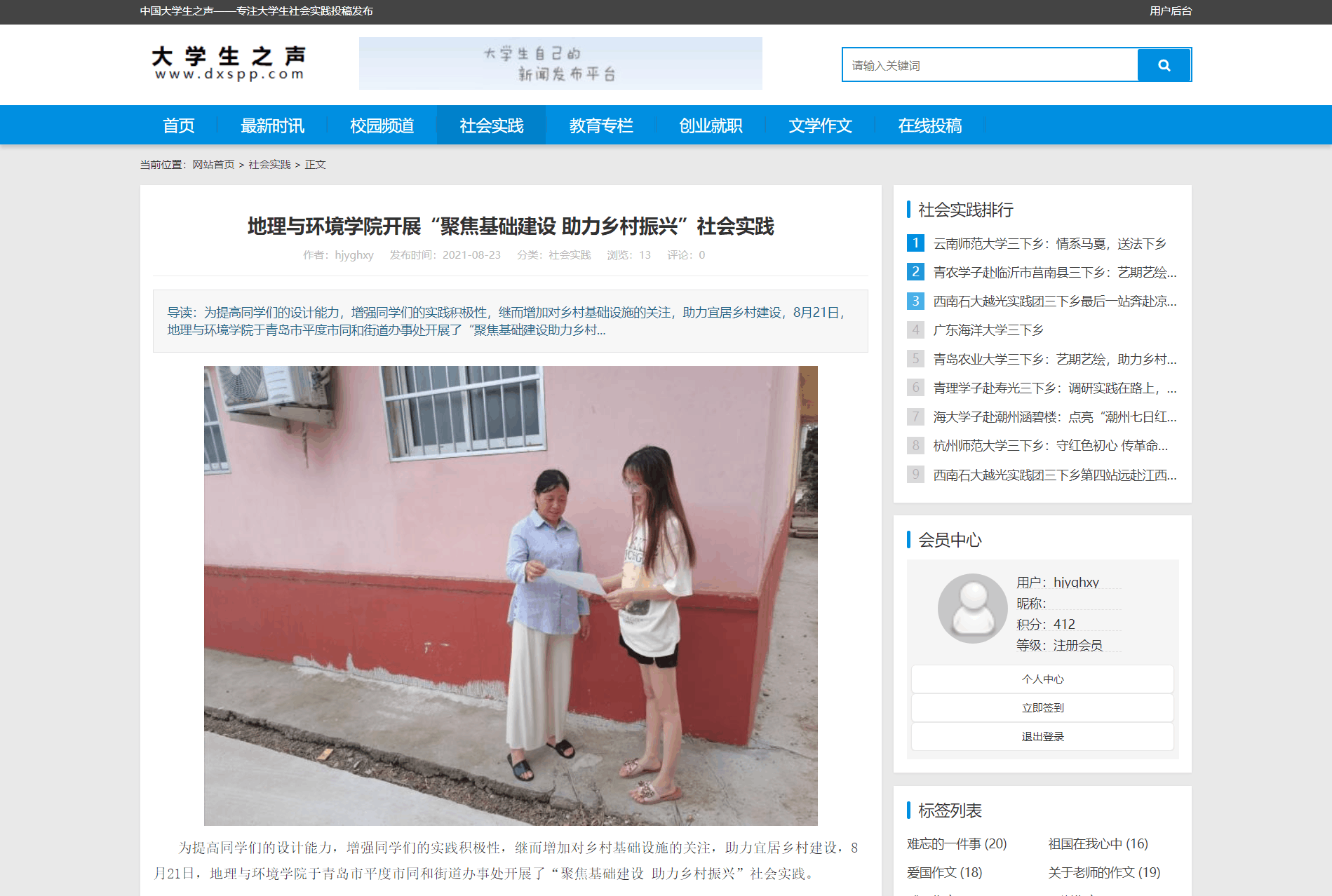The image size is (1332, 896).
Task: Click the article title heading
Action: click(x=511, y=226)
